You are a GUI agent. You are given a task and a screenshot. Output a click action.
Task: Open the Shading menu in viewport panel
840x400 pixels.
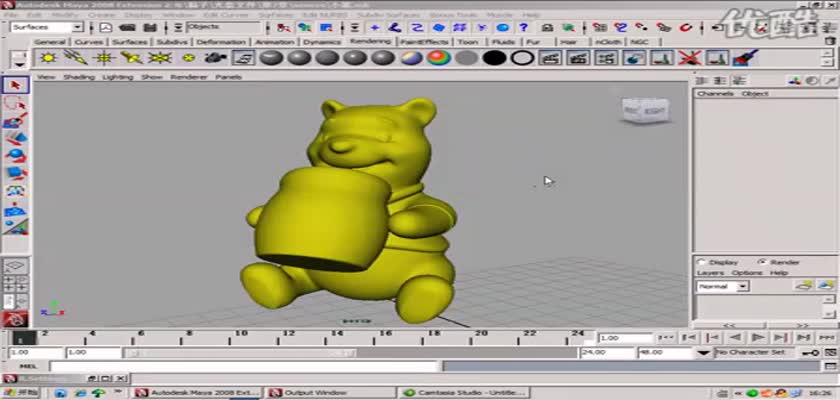coord(79,77)
